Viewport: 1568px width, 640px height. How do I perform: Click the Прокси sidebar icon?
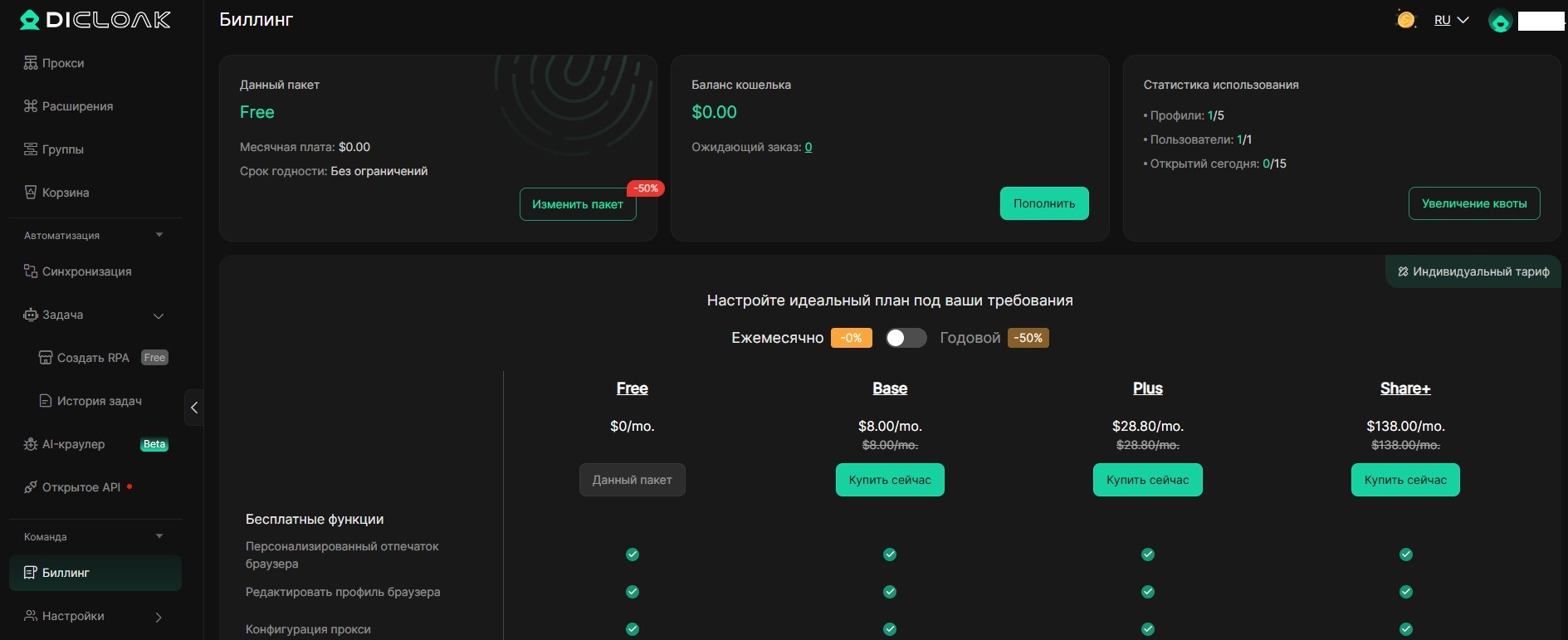(31, 63)
